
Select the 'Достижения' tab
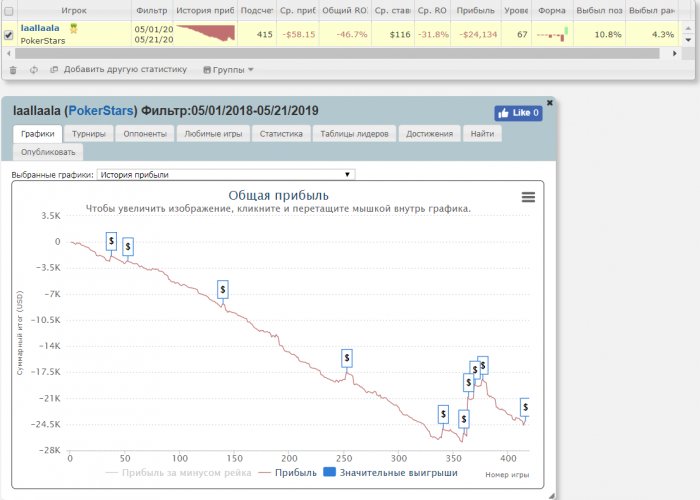pos(430,133)
